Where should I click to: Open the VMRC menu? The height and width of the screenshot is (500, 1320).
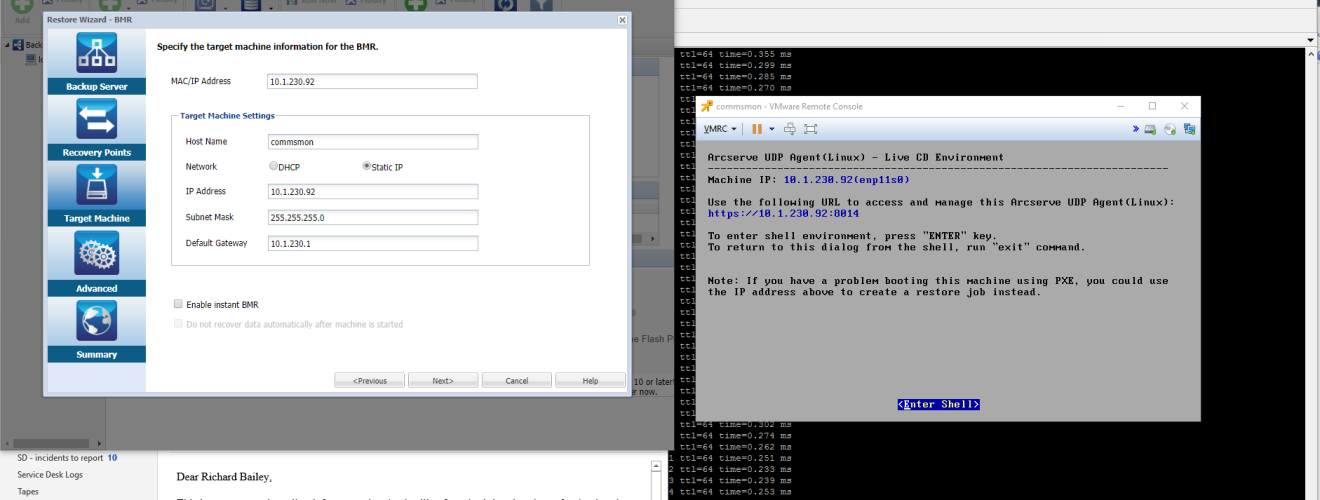pyautogui.click(x=720, y=129)
